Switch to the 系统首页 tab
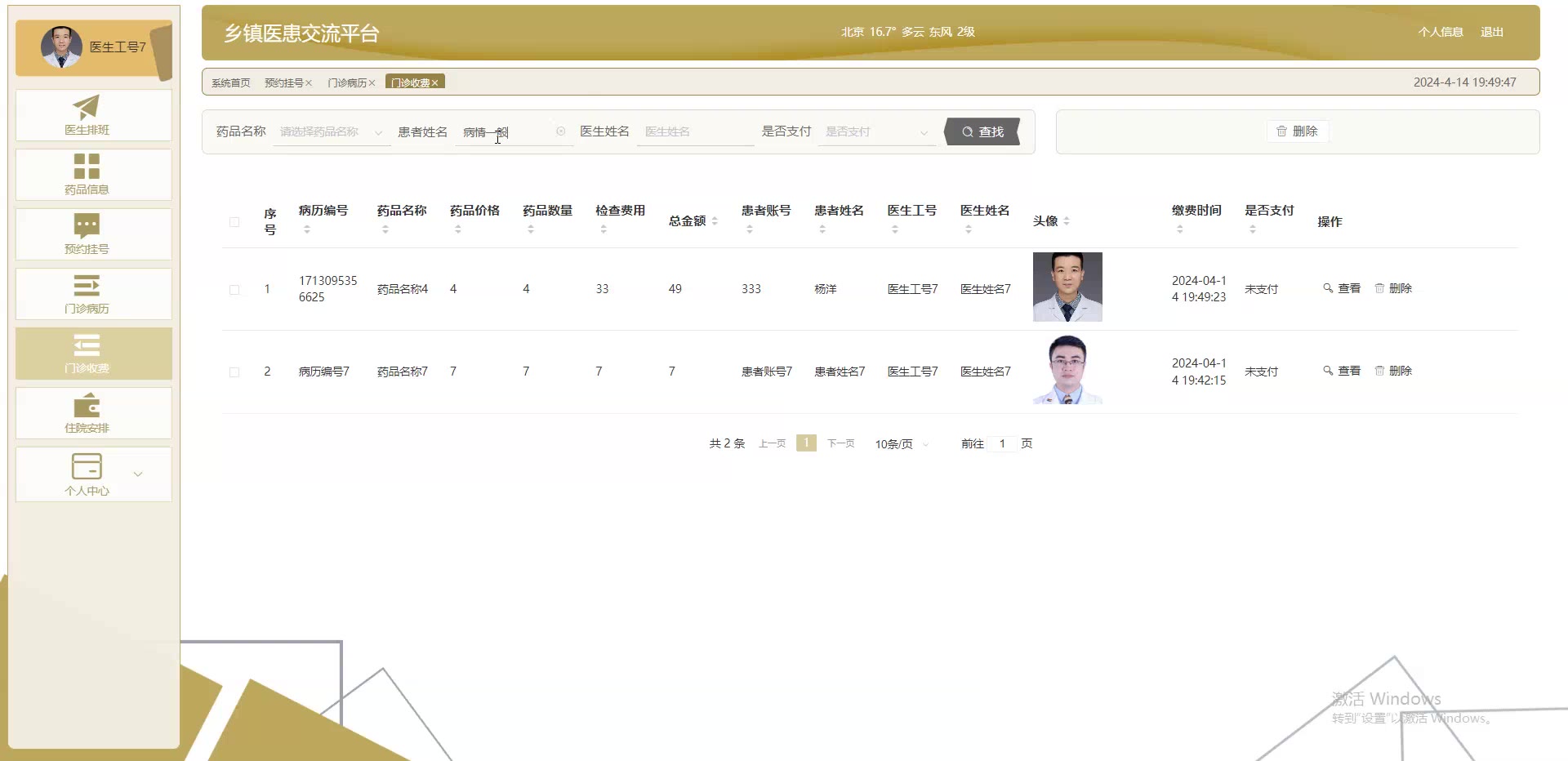This screenshot has height=761, width=1568. (230, 83)
